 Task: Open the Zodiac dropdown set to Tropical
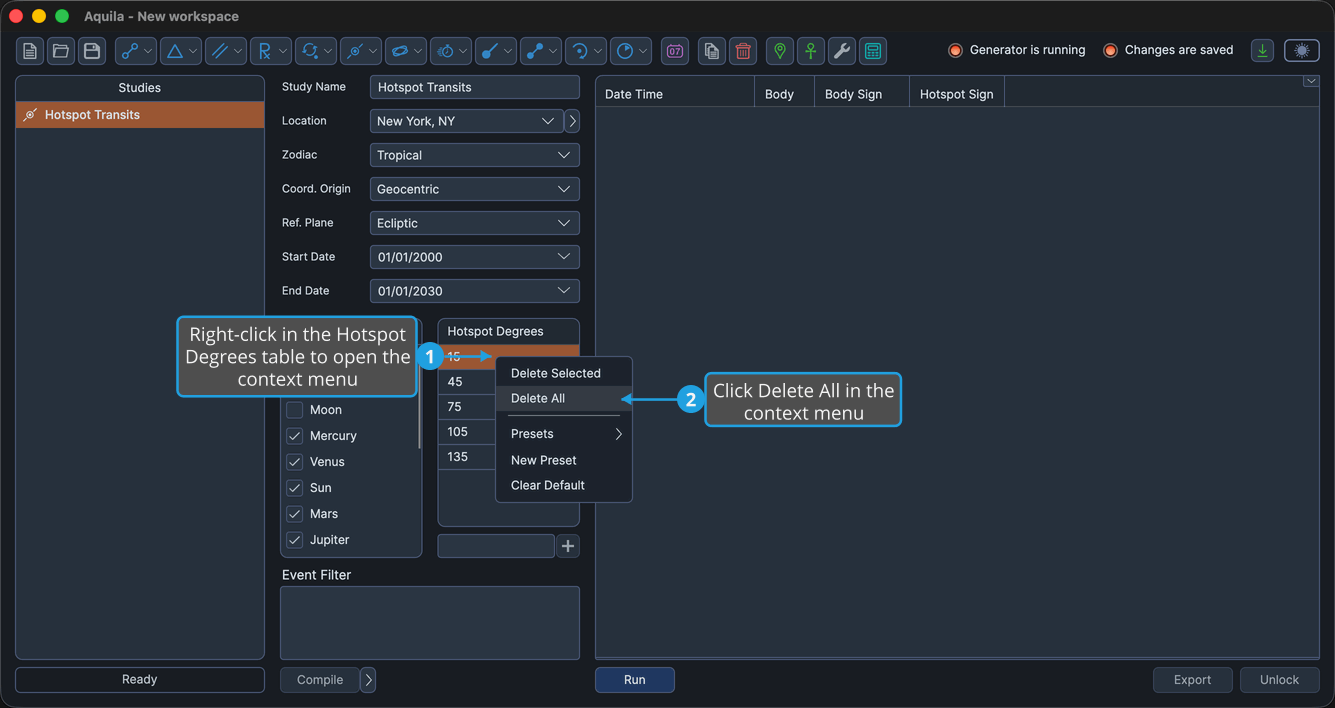click(475, 155)
